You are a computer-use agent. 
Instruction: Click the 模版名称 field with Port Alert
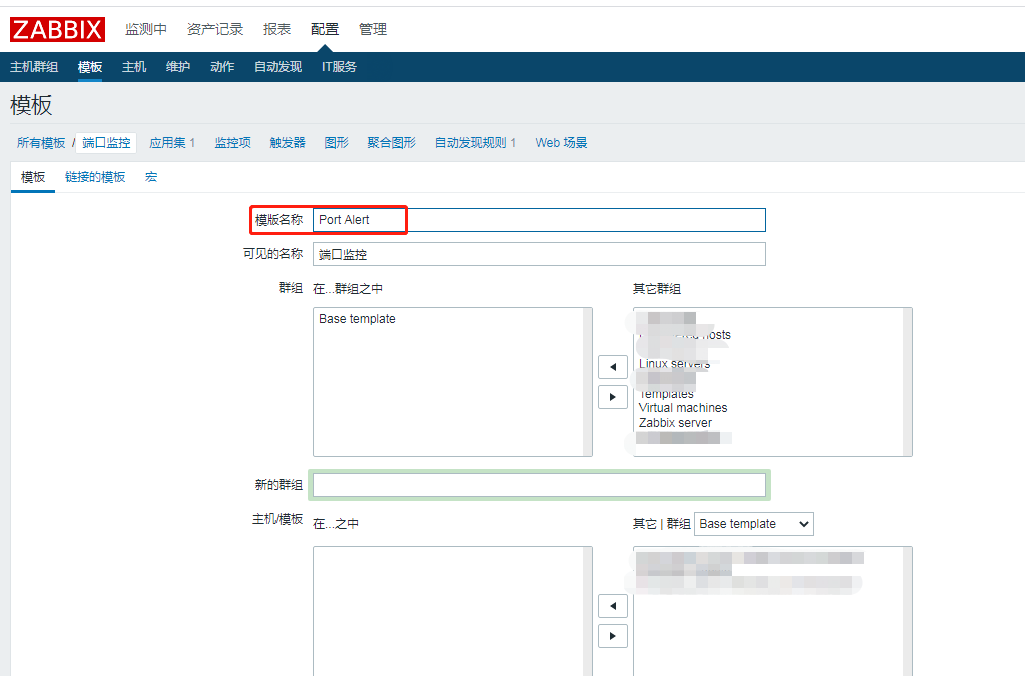coord(539,220)
